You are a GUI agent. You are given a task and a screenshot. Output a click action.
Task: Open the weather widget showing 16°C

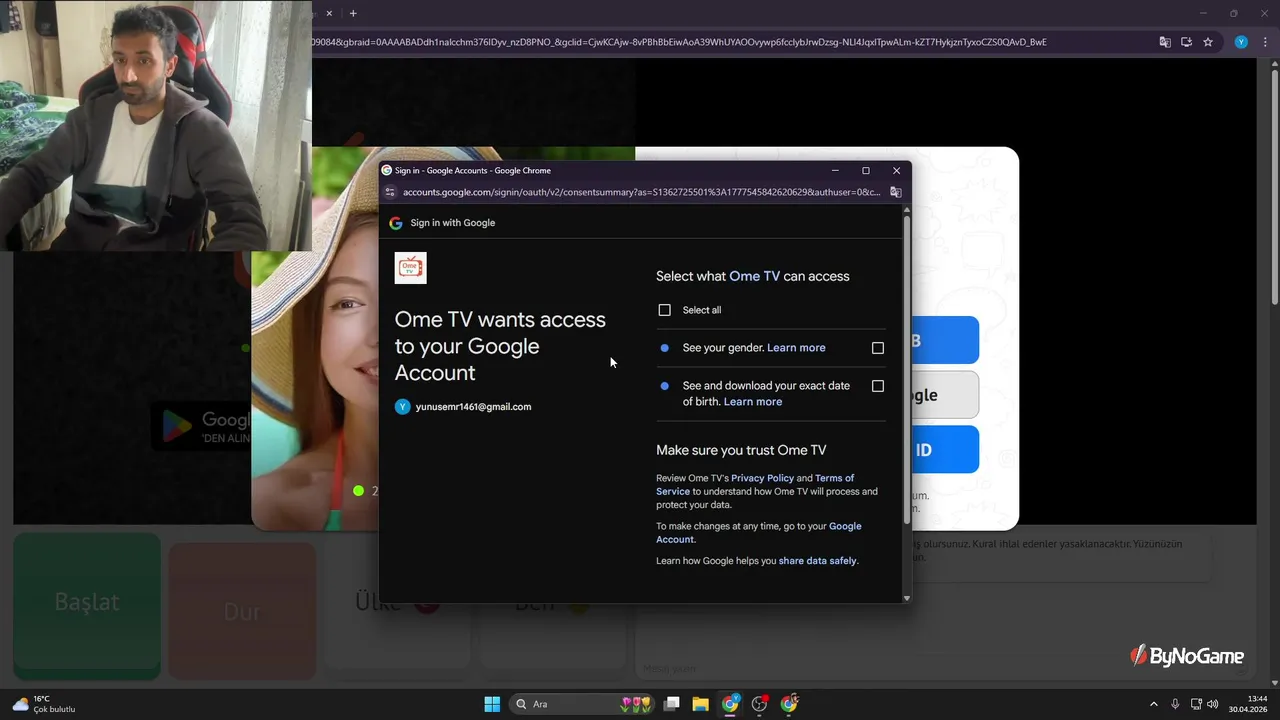[x=43, y=704]
